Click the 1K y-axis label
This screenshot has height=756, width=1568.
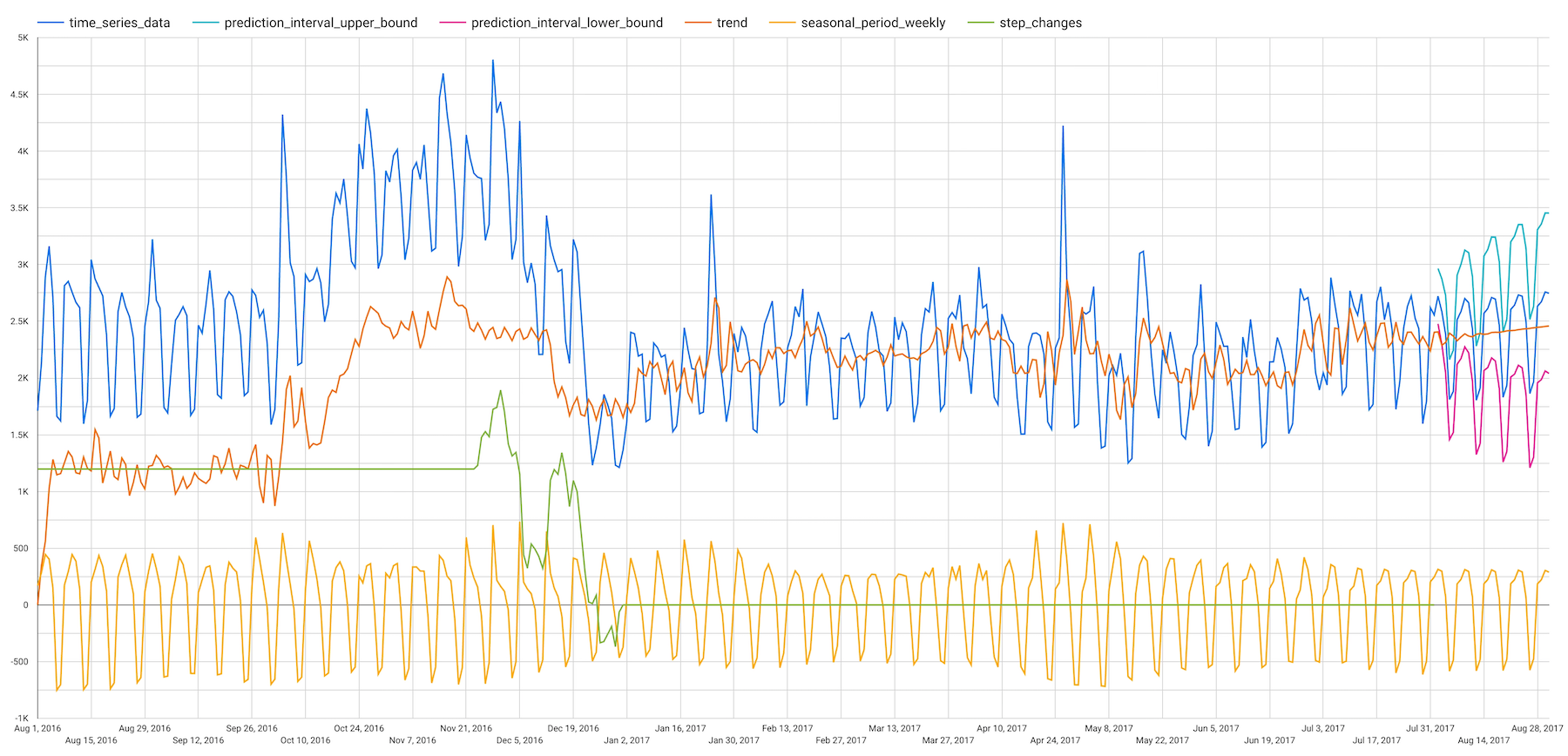[x=23, y=491]
